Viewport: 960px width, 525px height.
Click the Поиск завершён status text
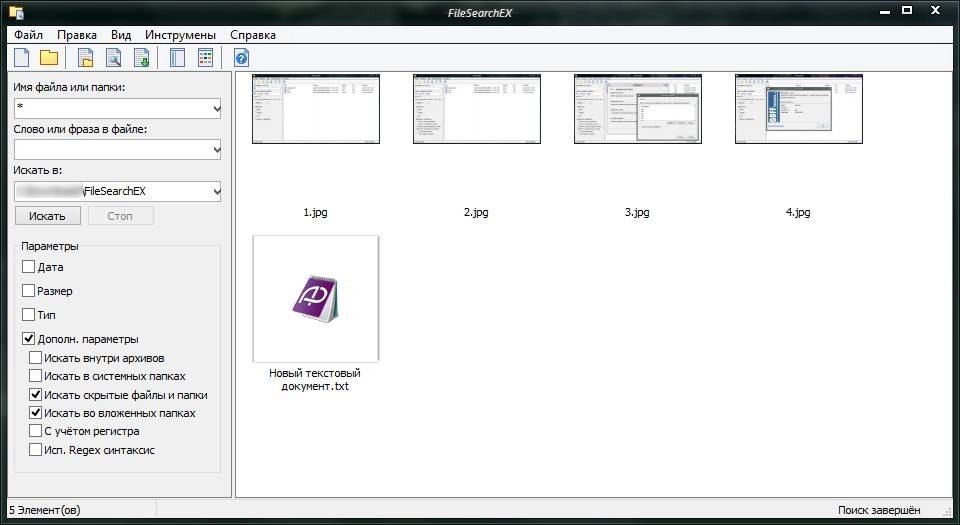point(879,510)
